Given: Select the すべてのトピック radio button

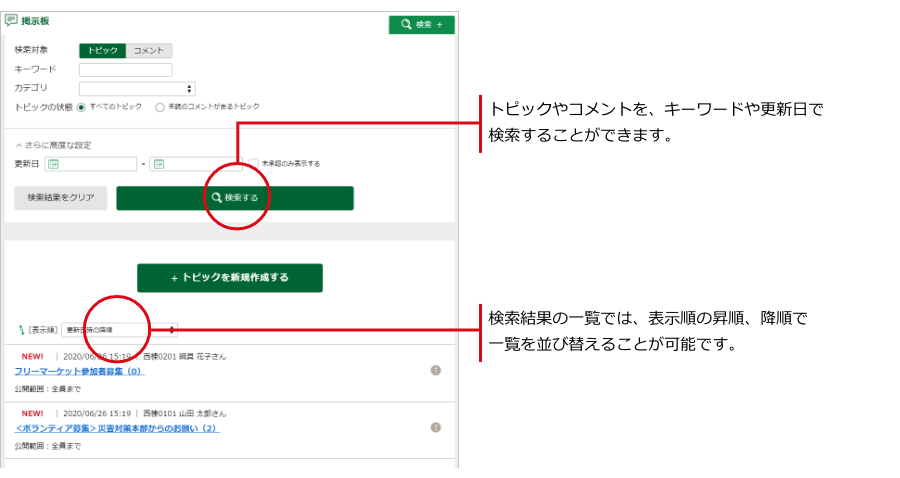Looking at the screenshot, I should 82,106.
